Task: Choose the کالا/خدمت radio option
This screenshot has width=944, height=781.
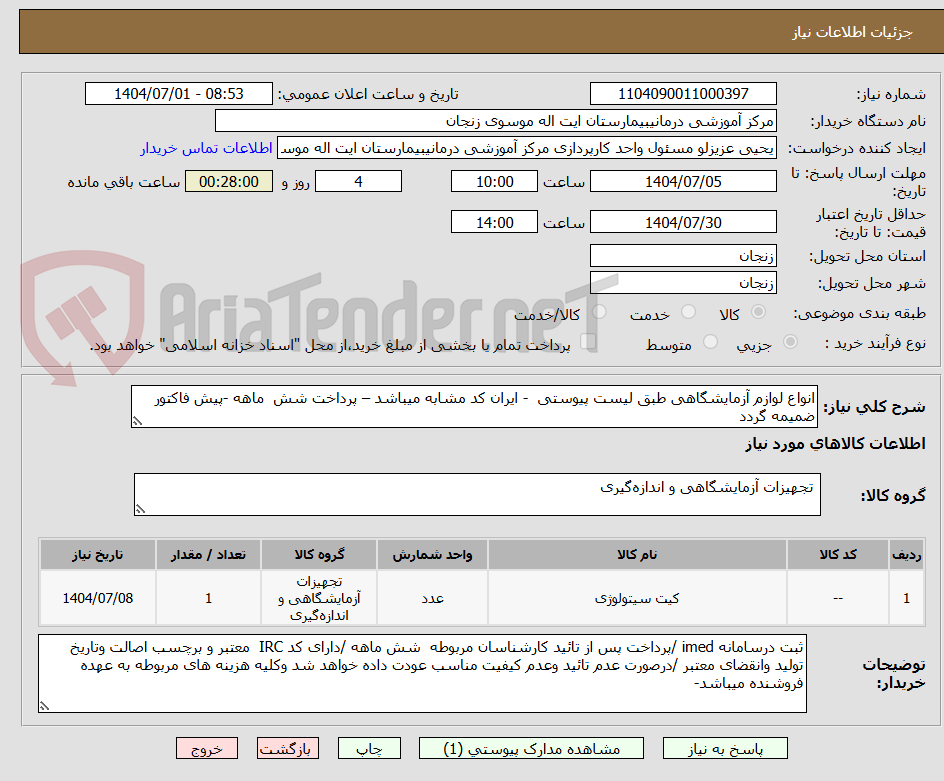Action: point(599,311)
